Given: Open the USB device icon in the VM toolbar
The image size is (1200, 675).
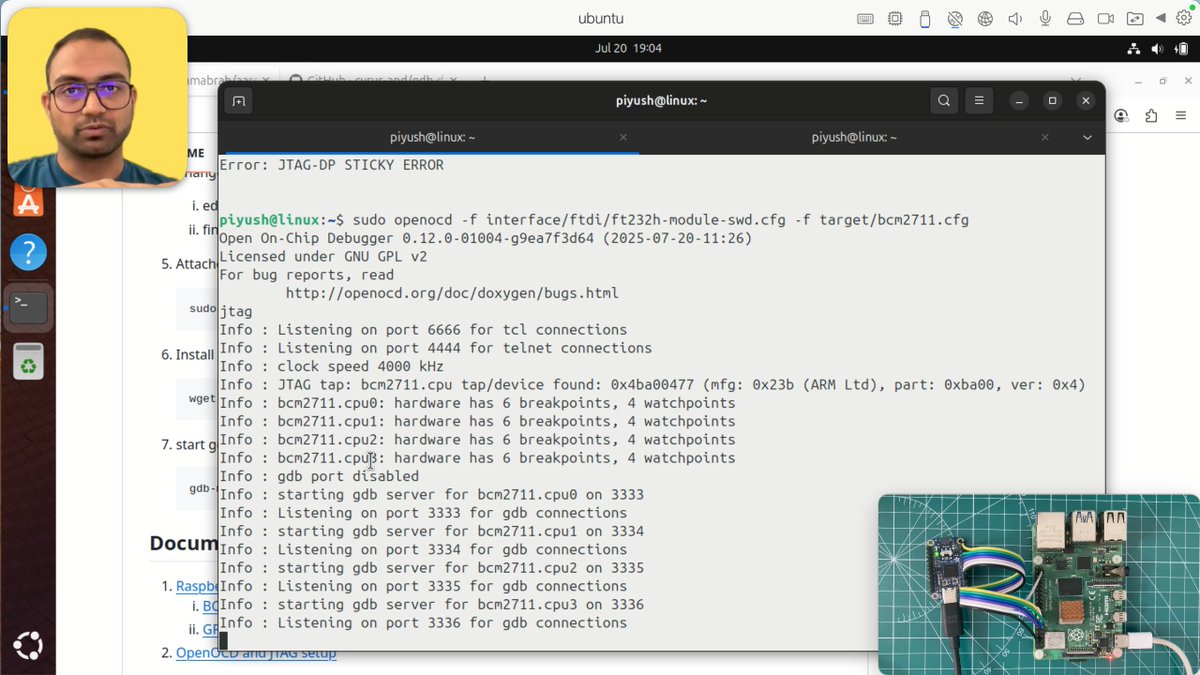Looking at the screenshot, I should (924, 19).
